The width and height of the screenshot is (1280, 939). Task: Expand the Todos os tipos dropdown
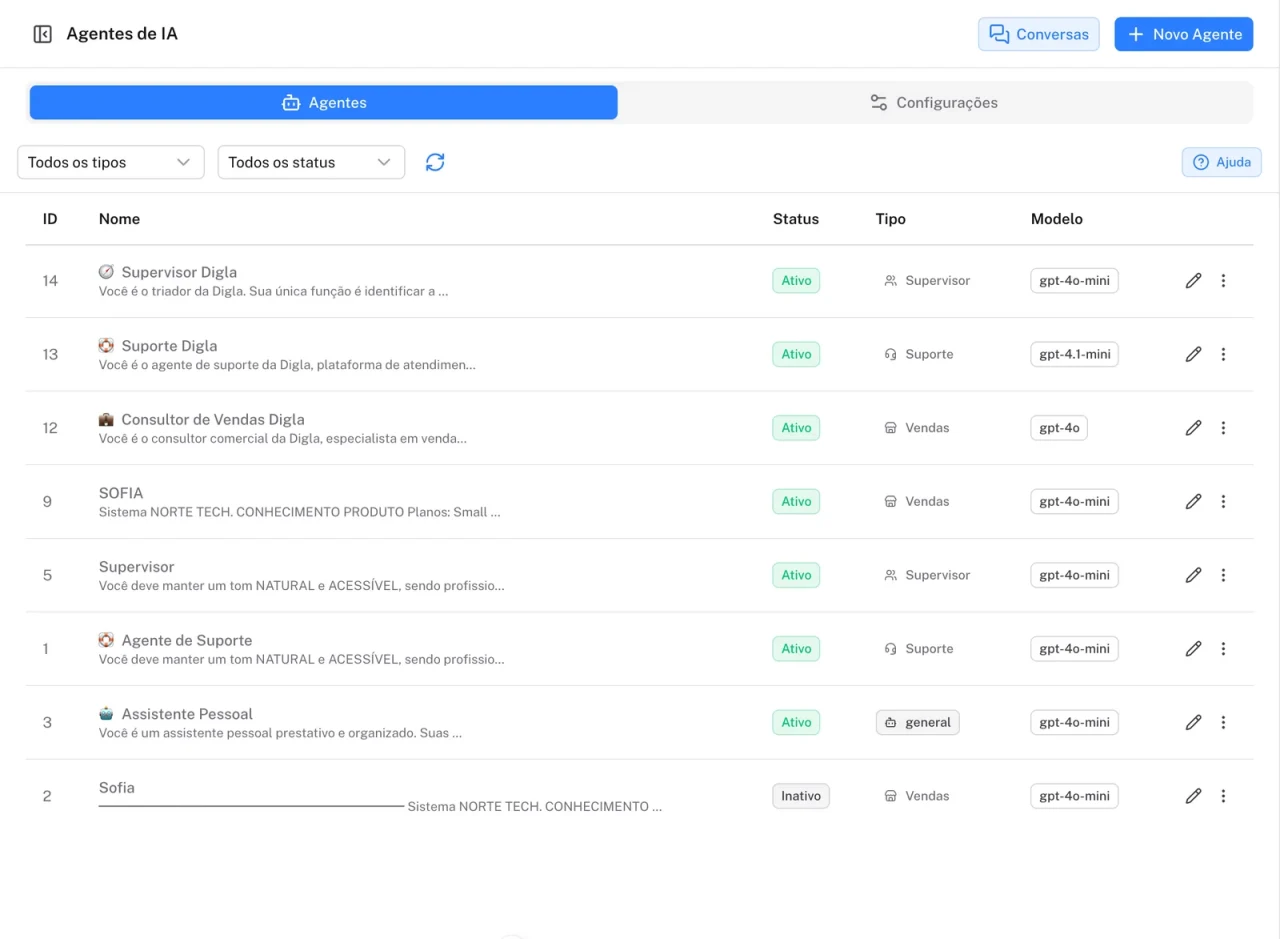point(111,162)
